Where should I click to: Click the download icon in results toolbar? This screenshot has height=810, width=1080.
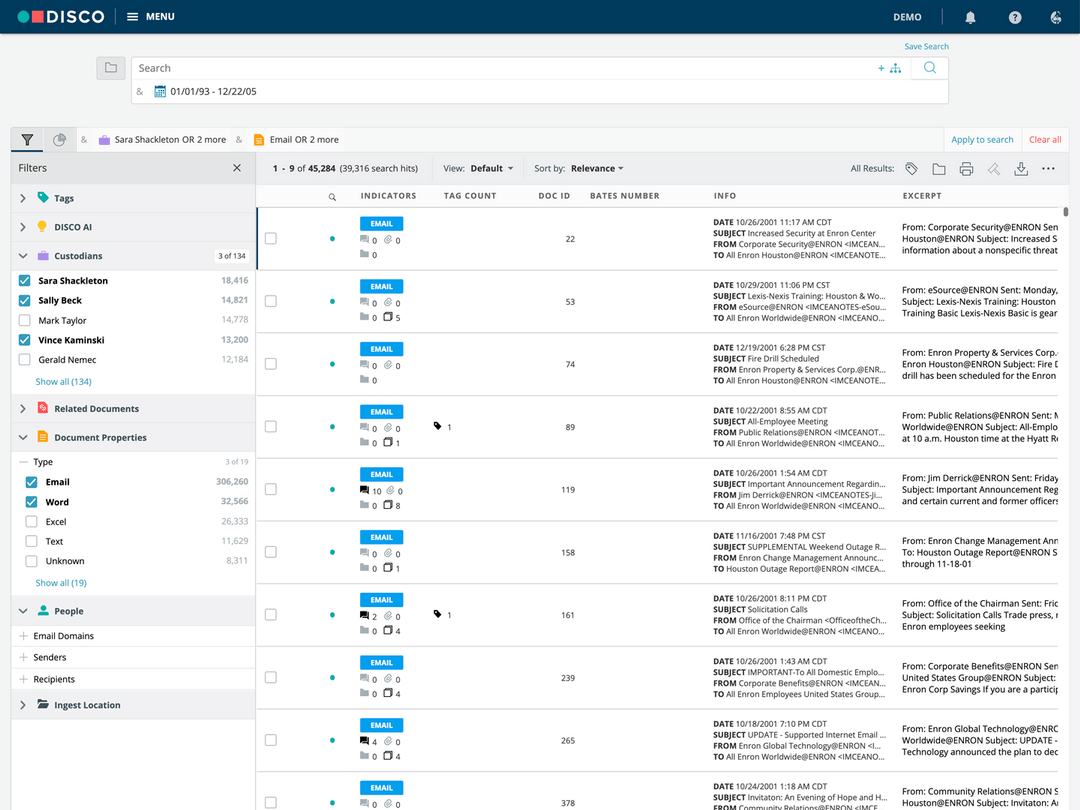tap(1021, 169)
